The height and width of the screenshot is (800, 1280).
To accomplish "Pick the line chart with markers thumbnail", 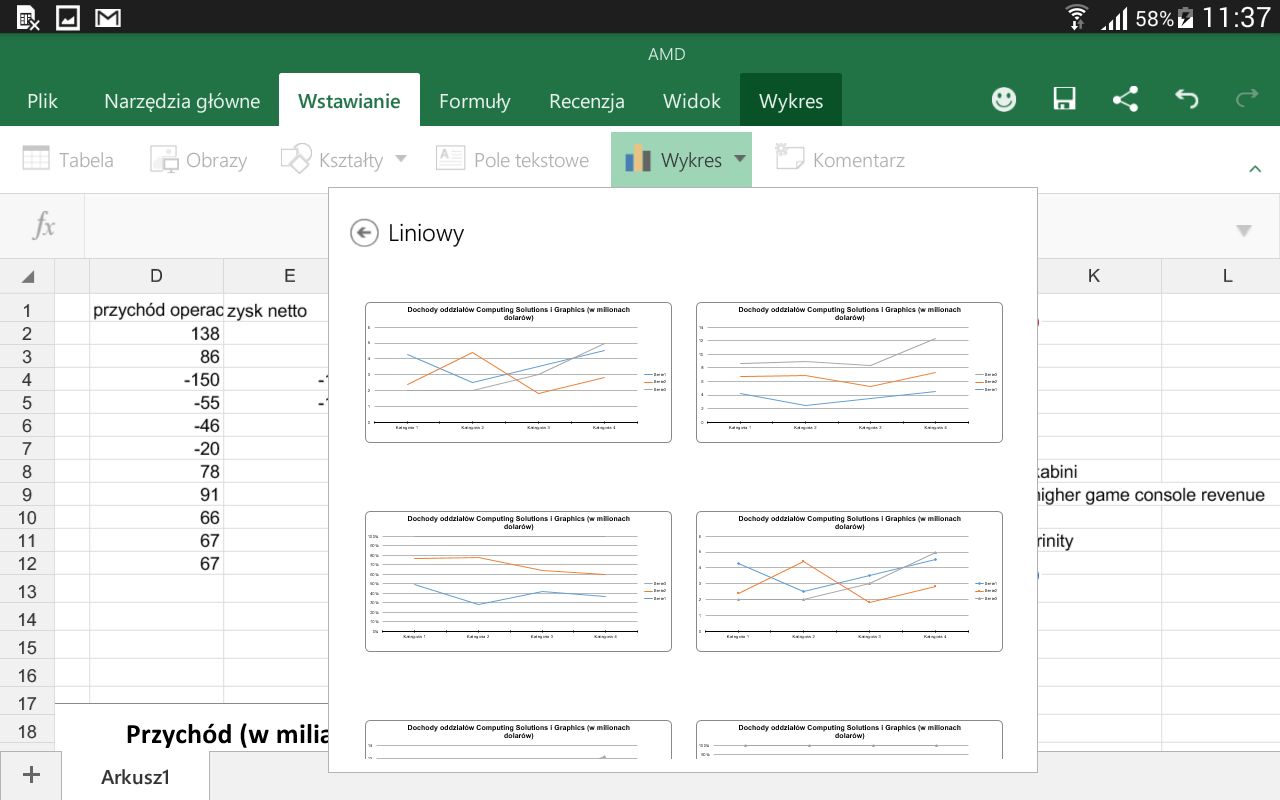I will 849,581.
